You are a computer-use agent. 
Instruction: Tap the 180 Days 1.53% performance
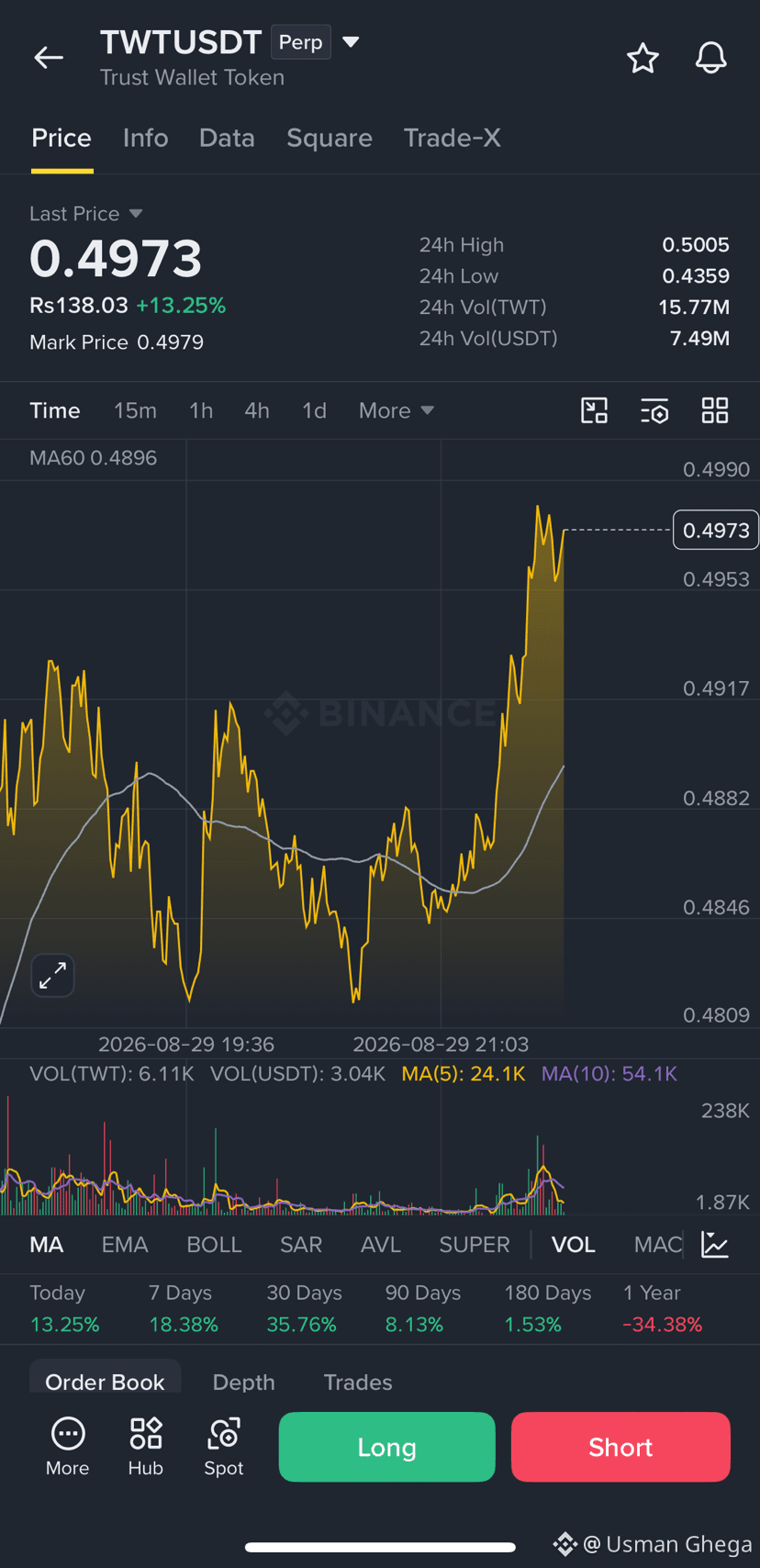[547, 1309]
